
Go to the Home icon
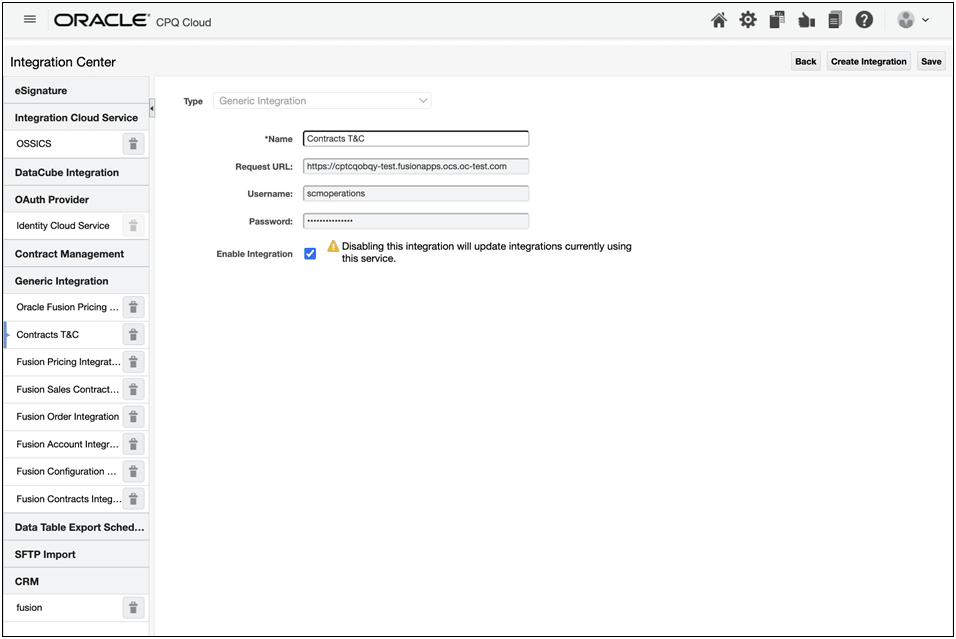[x=719, y=20]
